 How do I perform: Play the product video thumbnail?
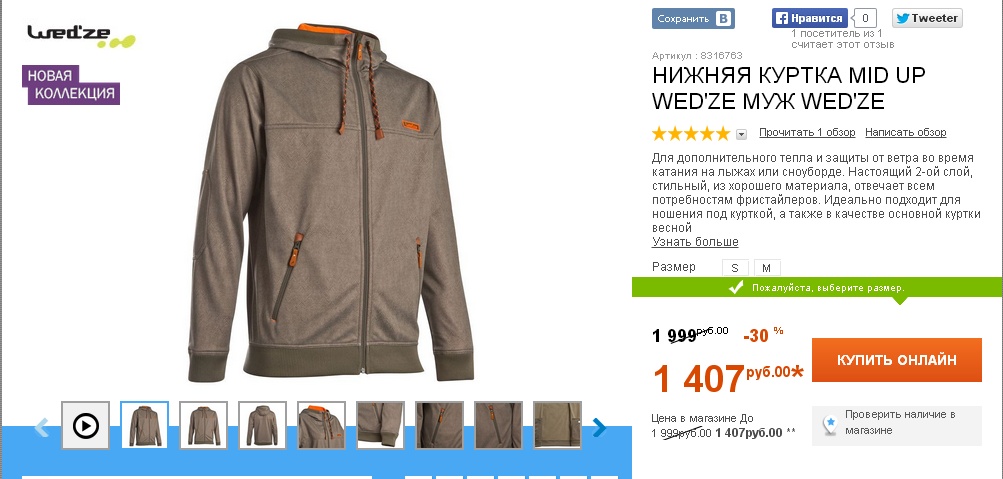coord(86,425)
